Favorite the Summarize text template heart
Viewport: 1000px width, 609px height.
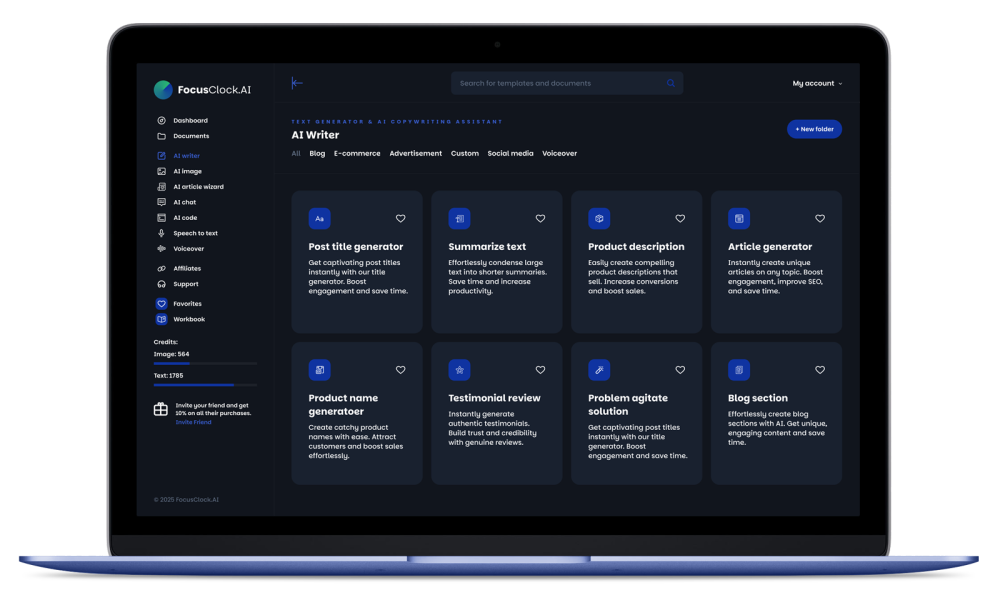pyautogui.click(x=540, y=218)
